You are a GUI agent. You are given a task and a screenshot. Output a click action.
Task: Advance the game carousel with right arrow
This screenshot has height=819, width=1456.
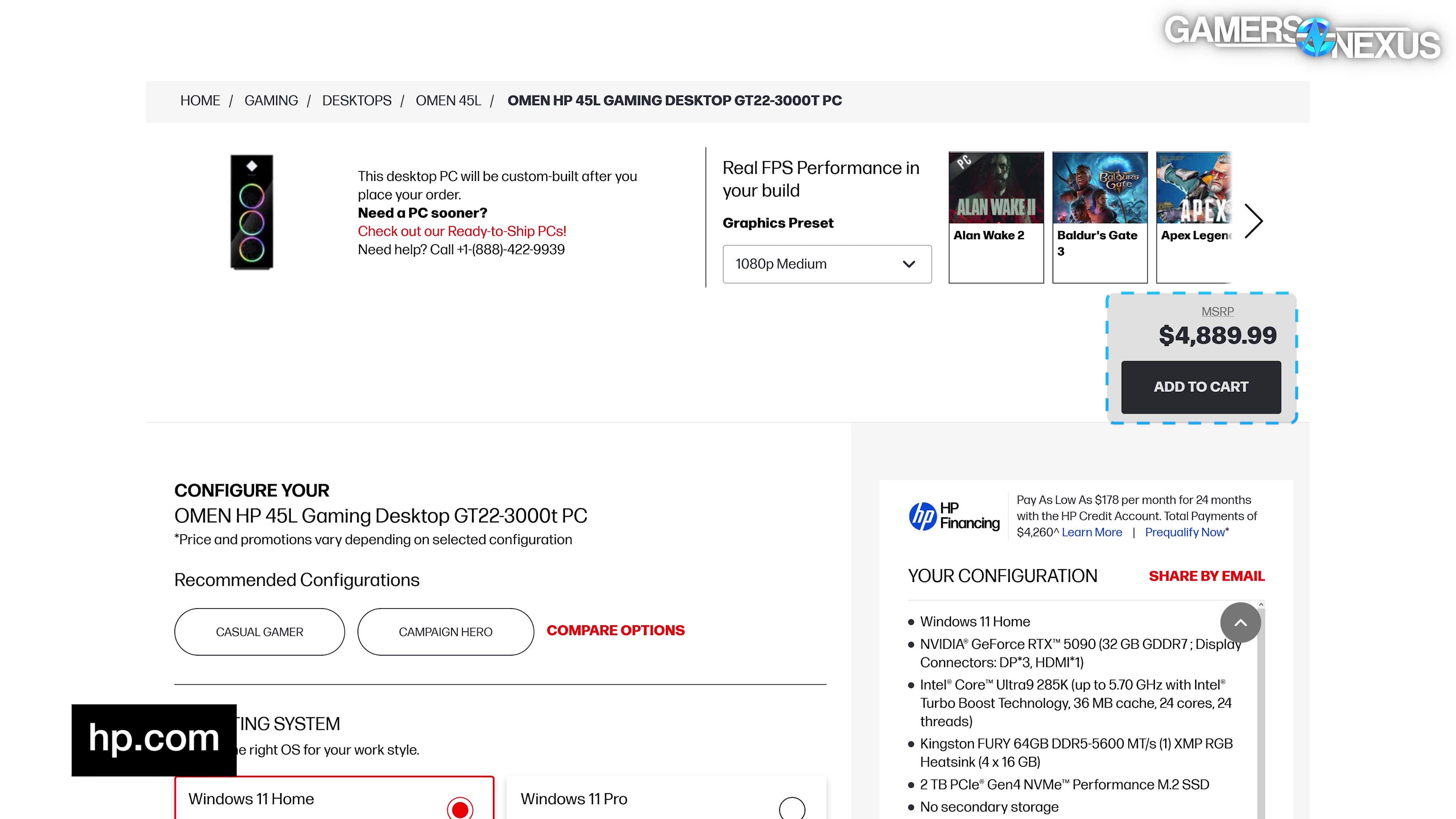pos(1254,220)
